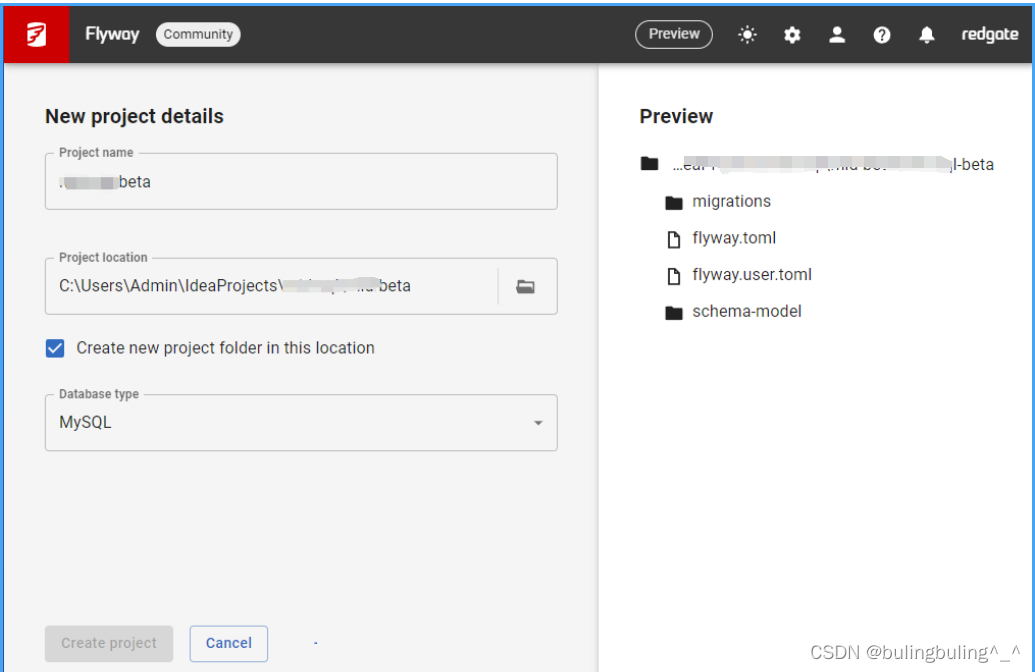This screenshot has width=1035, height=672.
Task: Click the root project folder icon in Preview
Action: [x=650, y=163]
